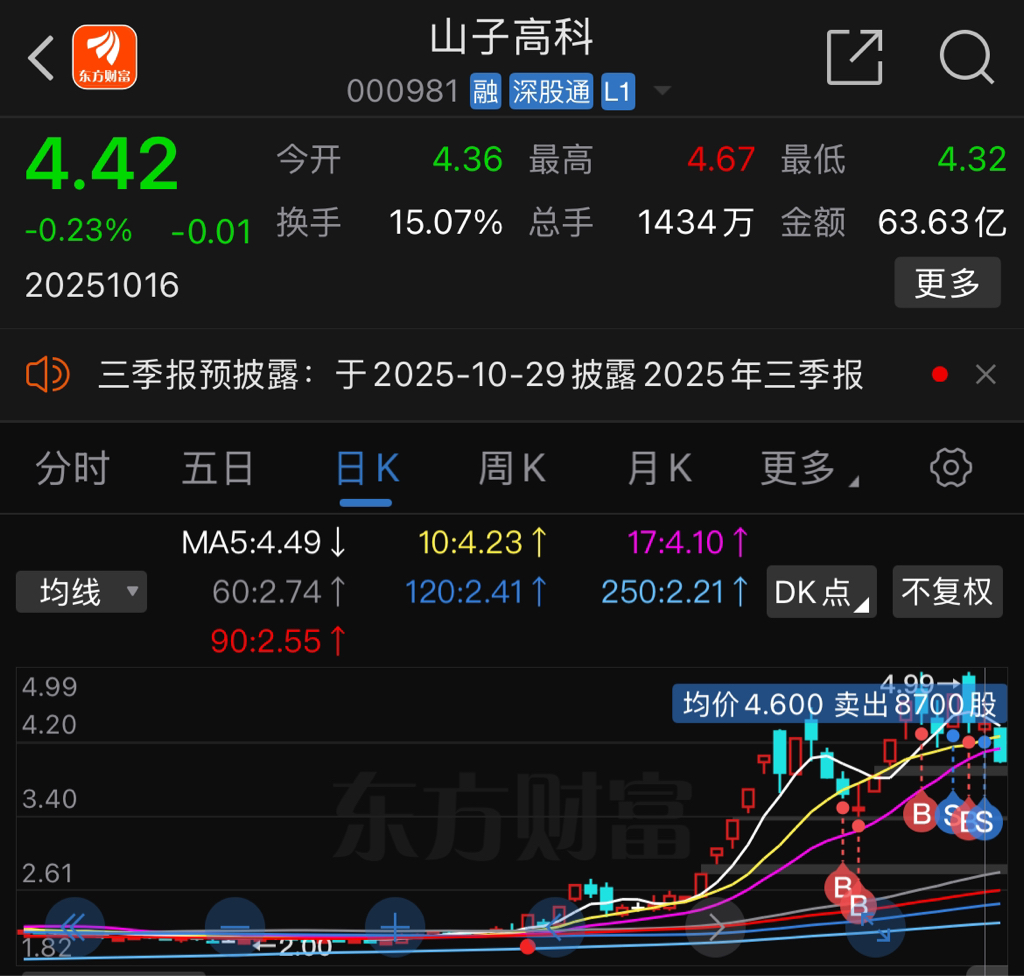
Task: Tap the back arrow at top left
Action: click(x=40, y=58)
